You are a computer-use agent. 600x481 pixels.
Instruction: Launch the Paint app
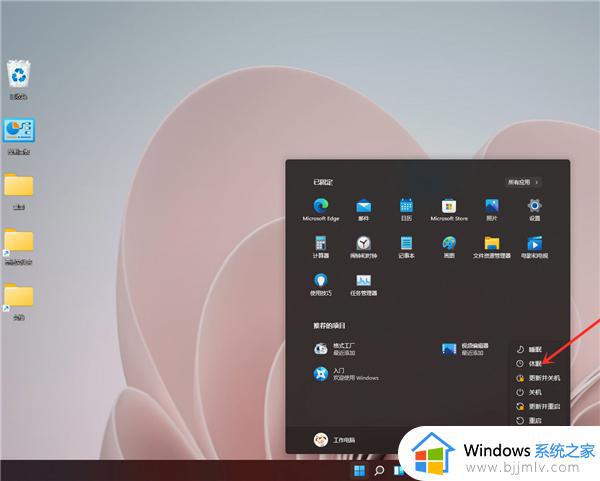pyautogui.click(x=449, y=246)
